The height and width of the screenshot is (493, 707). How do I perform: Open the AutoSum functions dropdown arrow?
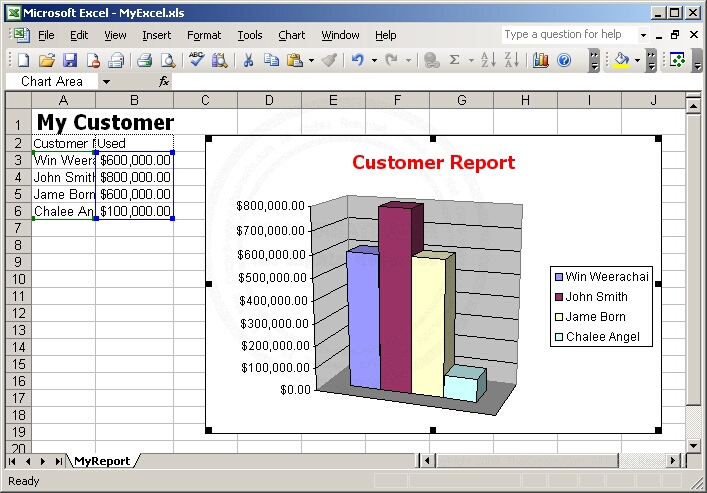(471, 60)
